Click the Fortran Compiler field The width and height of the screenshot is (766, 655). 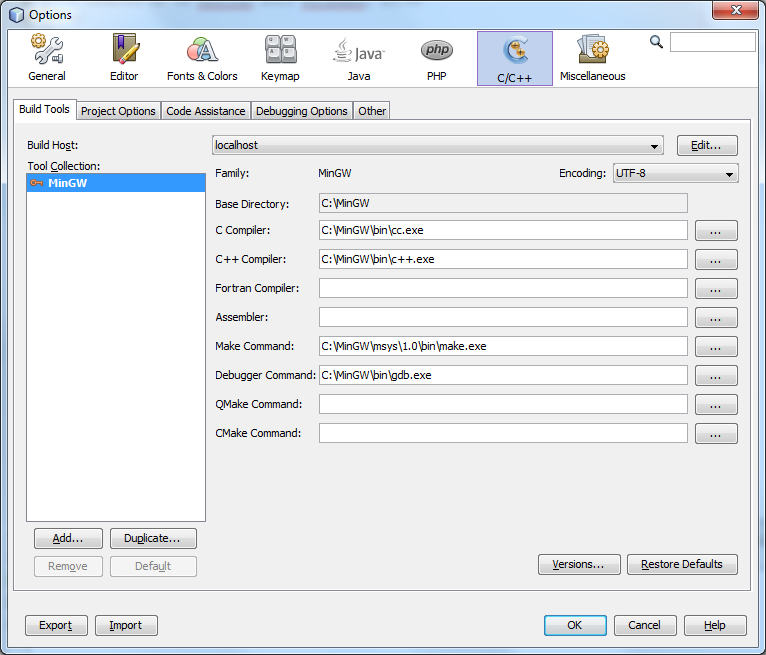coord(503,288)
